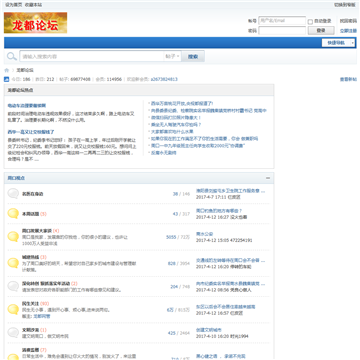Open the 本周话题 forum
Screen dimensions: 360x360
(x=30, y=214)
